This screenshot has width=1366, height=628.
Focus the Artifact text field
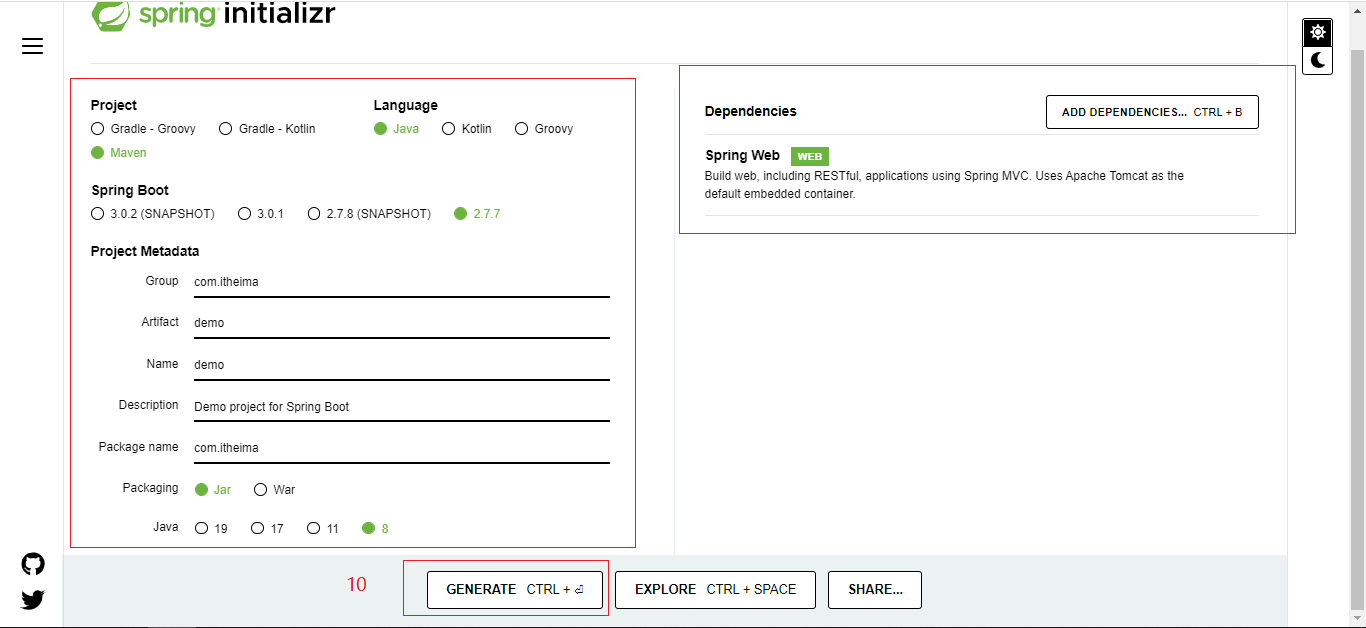(401, 323)
